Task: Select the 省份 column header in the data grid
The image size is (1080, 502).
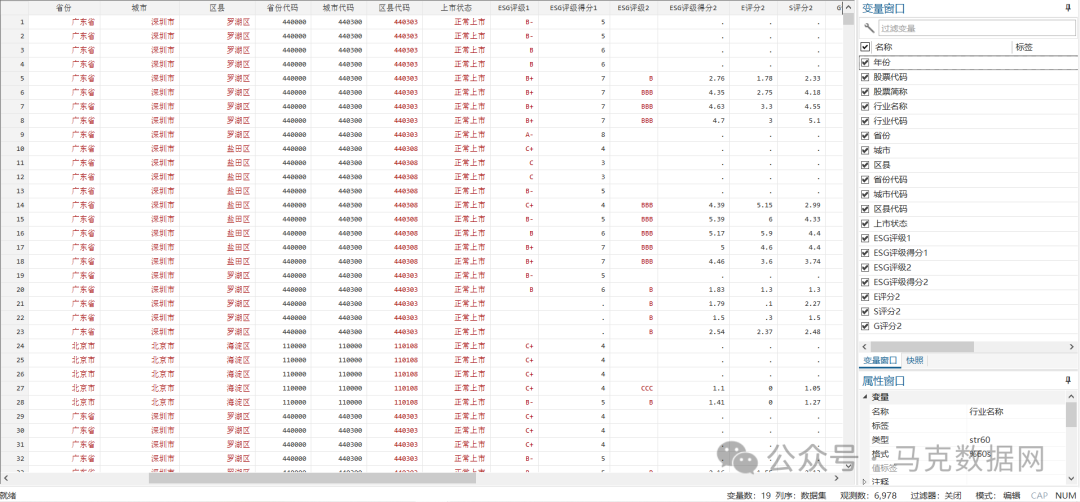Action: (x=63, y=8)
